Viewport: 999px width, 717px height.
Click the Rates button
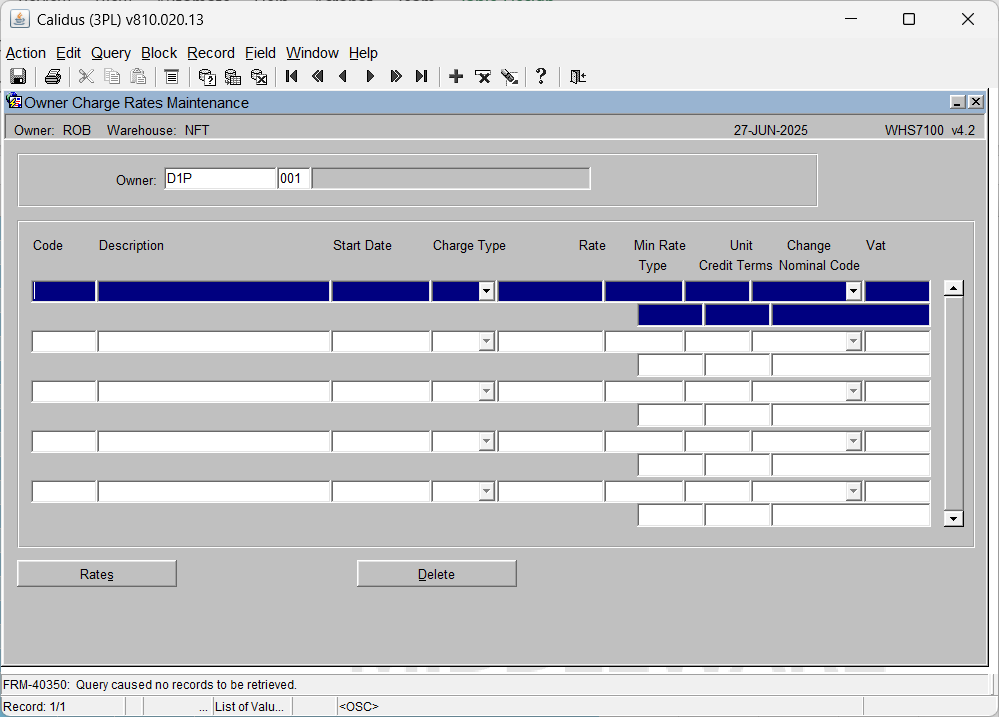coord(97,574)
